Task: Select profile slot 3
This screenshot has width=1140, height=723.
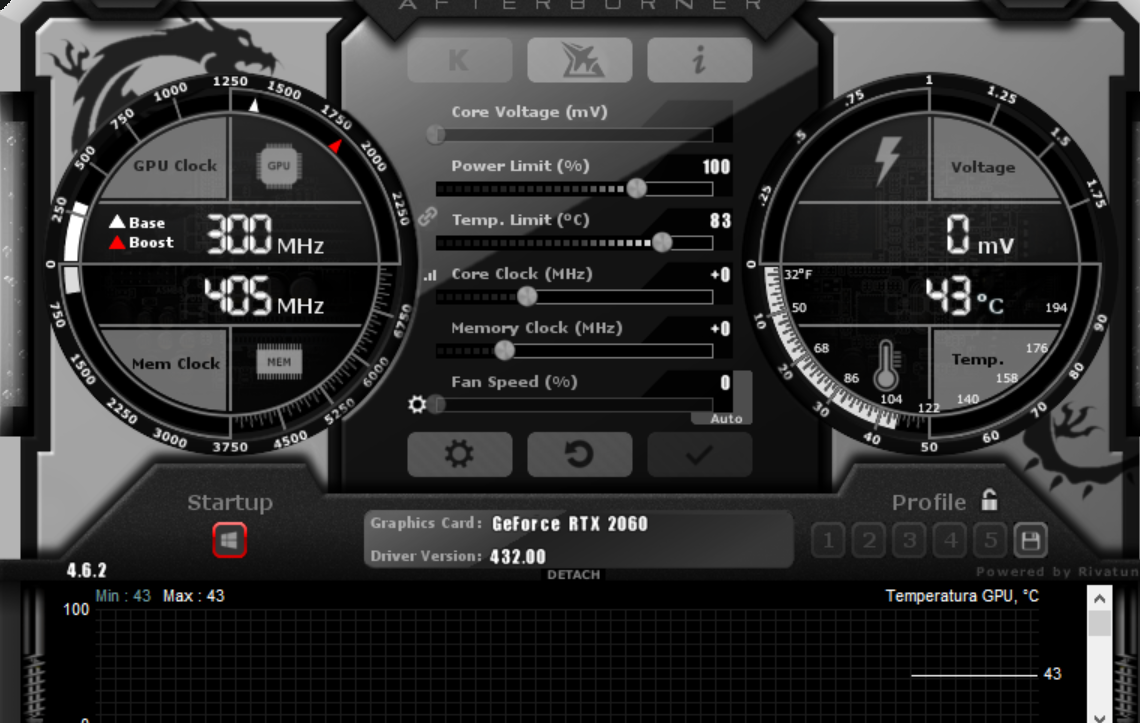Action: [910, 540]
